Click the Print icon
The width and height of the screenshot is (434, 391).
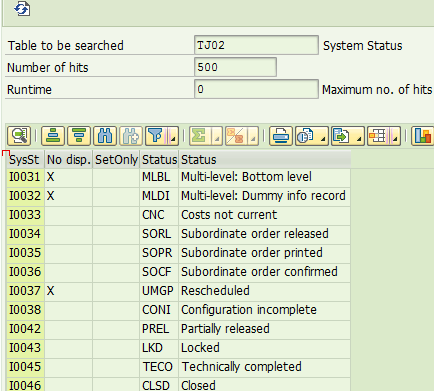pyautogui.click(x=281, y=136)
